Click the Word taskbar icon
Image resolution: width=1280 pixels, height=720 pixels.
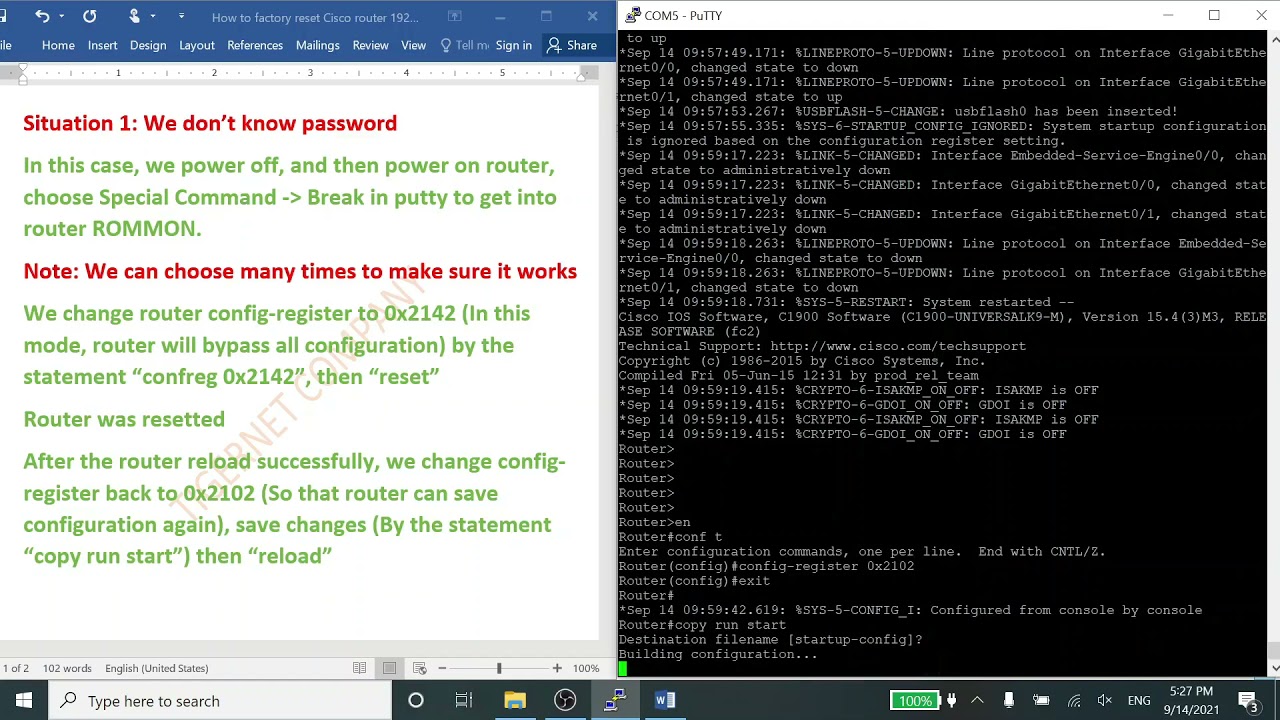click(x=665, y=701)
